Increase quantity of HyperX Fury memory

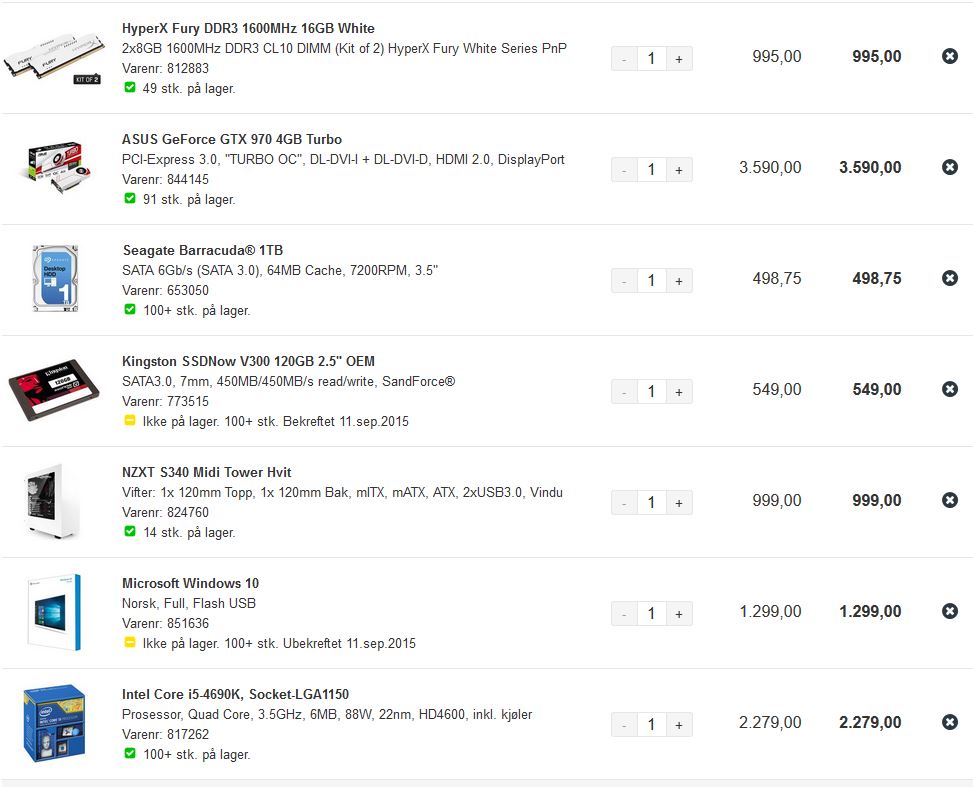click(679, 59)
